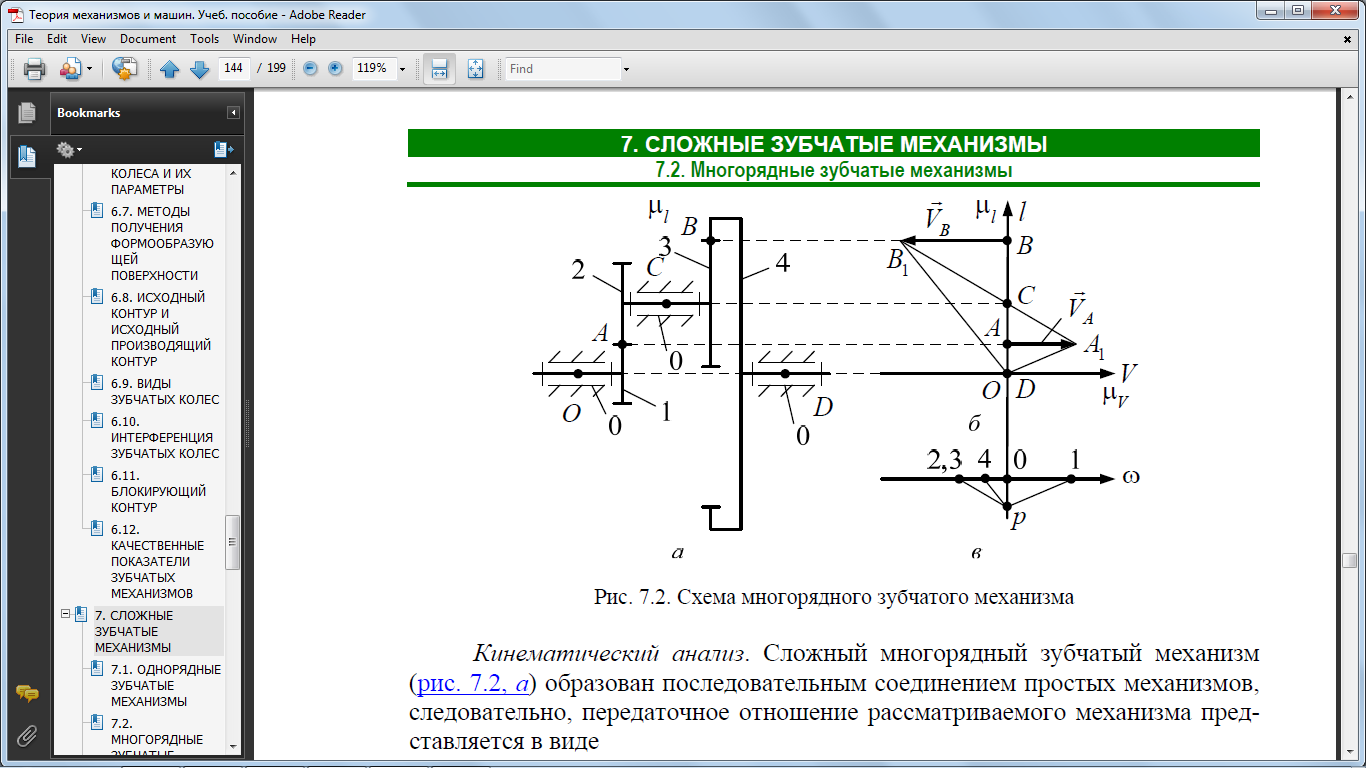
Task: Toggle Fit One Full Page mode
Action: (x=475, y=69)
